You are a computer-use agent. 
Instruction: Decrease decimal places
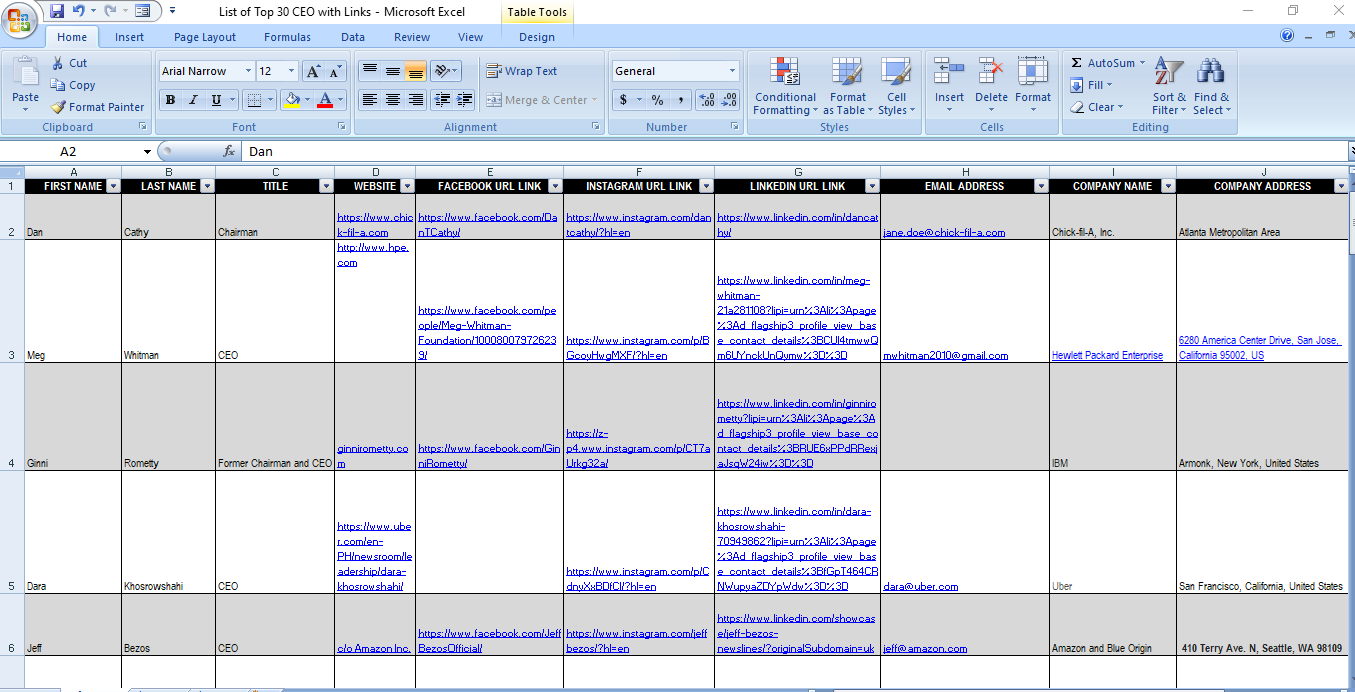[x=729, y=100]
